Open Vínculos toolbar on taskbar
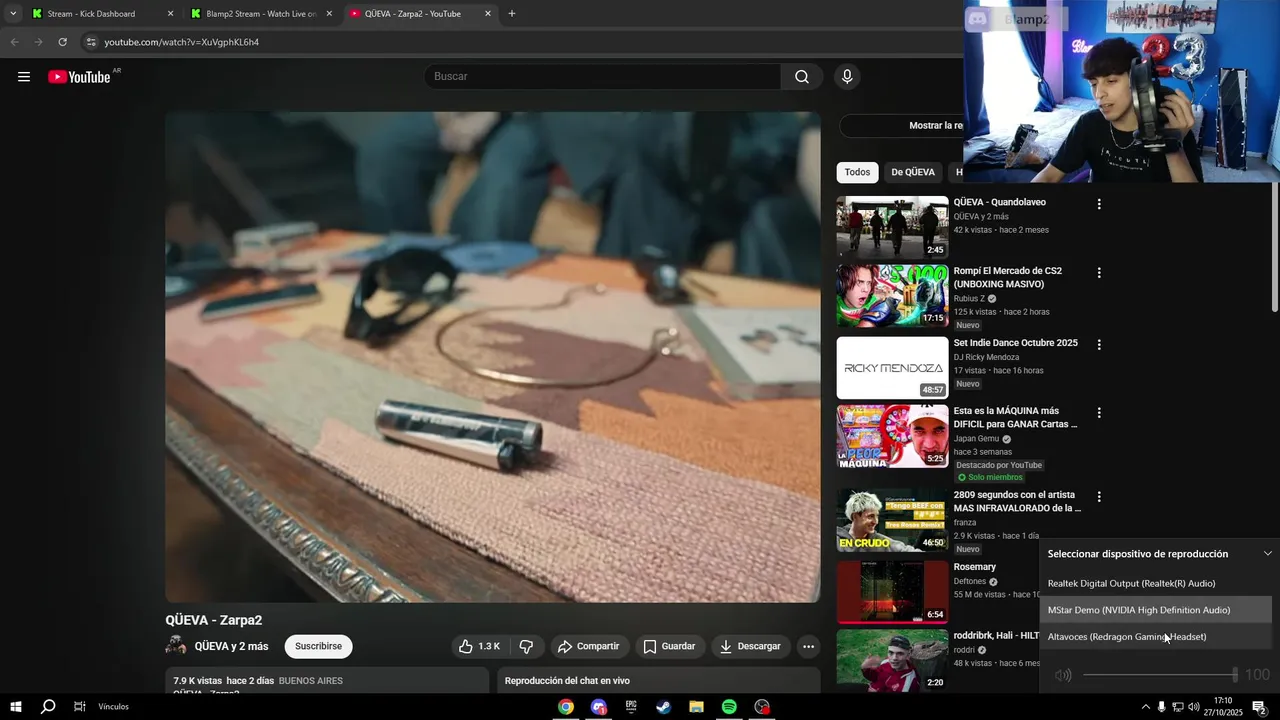1280x720 pixels. (x=113, y=707)
